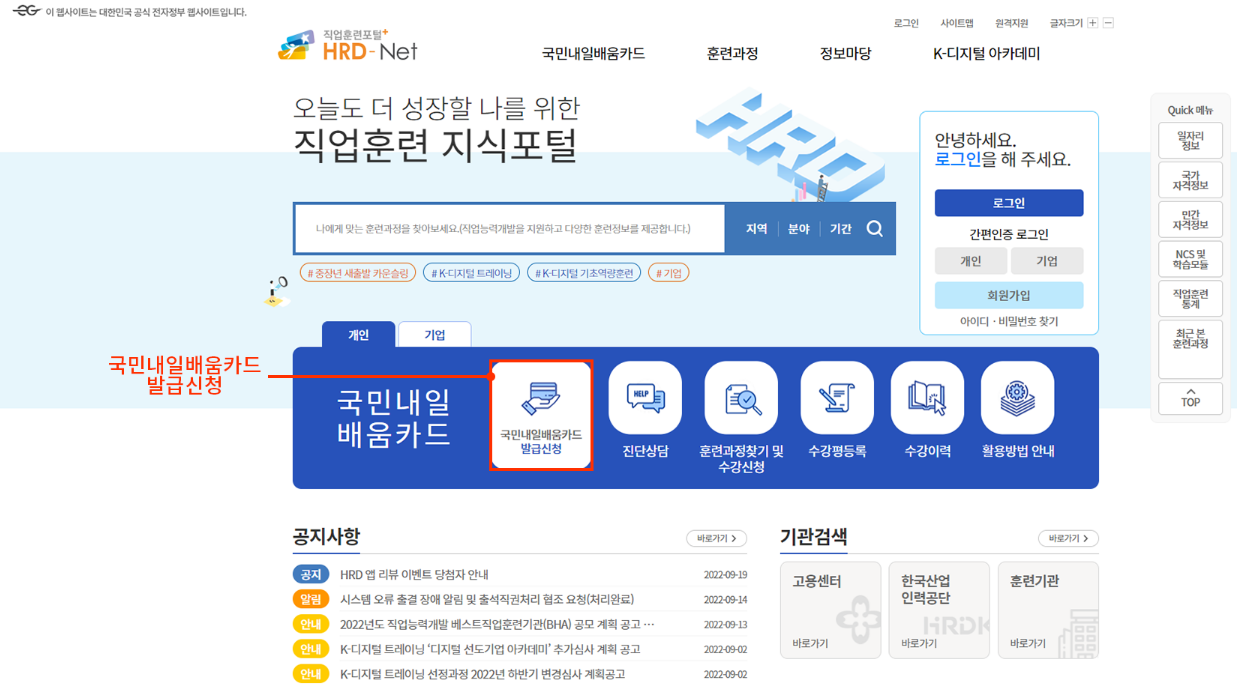Open the 분야 filter selector

coord(798,228)
